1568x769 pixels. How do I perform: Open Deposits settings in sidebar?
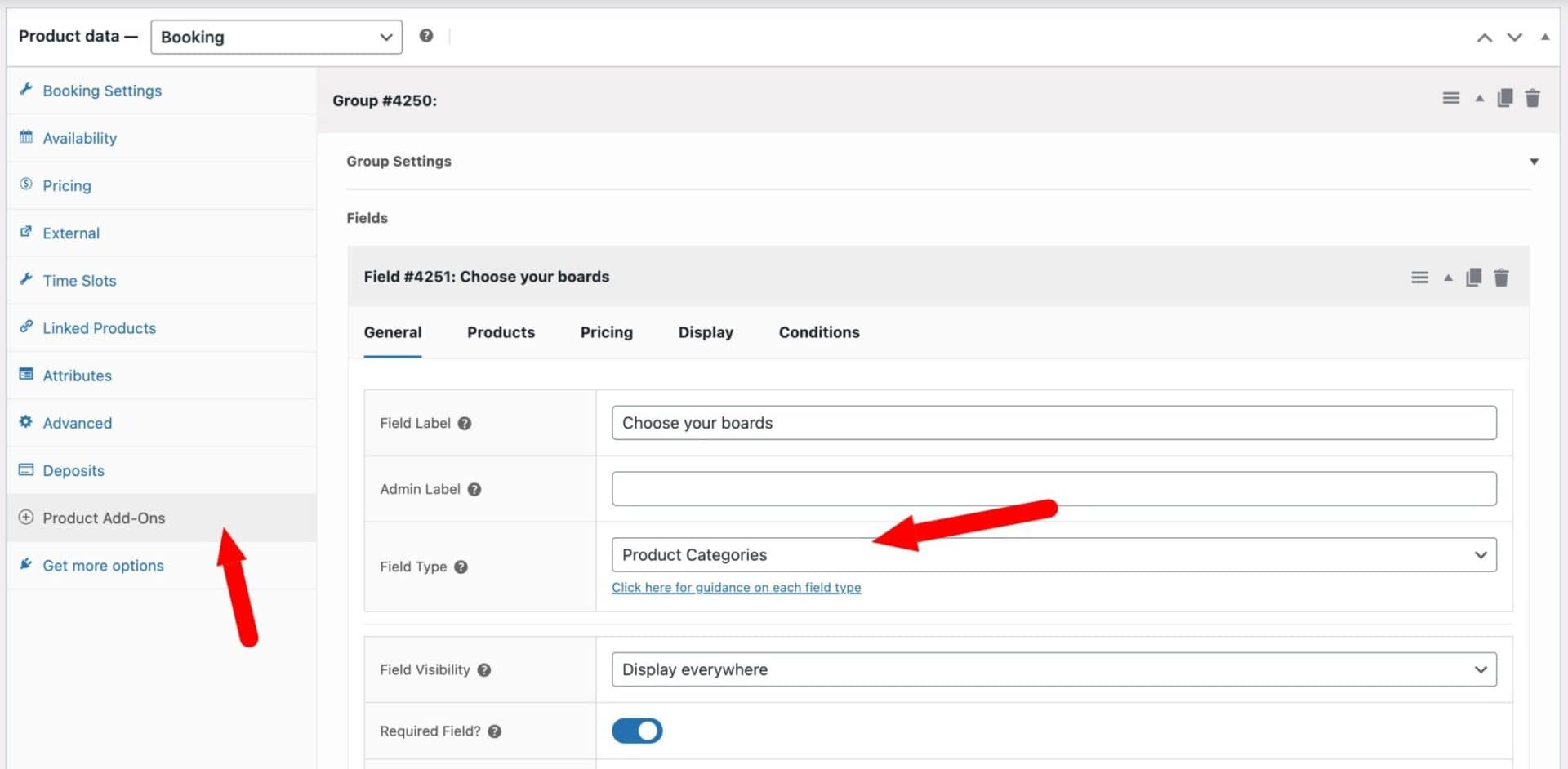(162, 470)
